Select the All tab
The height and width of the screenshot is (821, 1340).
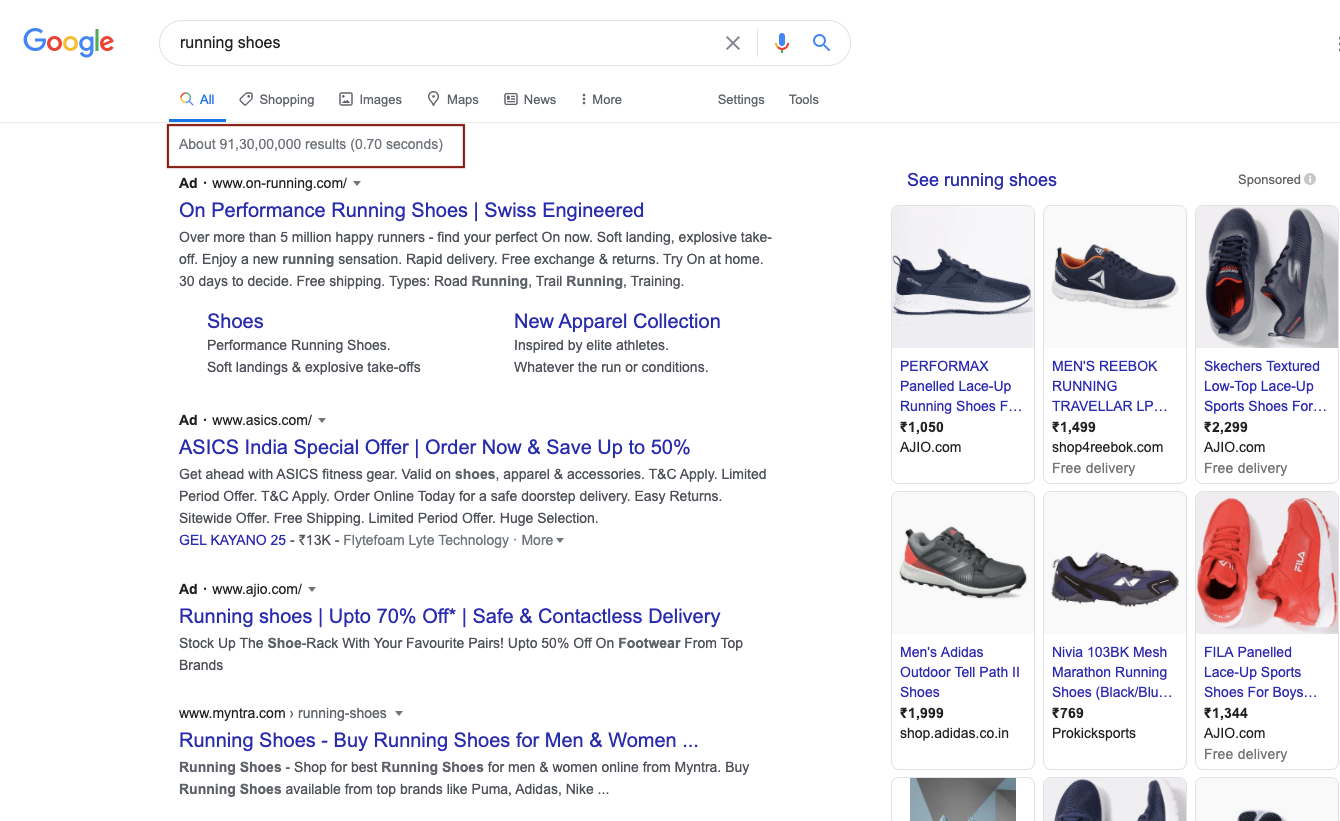[197, 99]
